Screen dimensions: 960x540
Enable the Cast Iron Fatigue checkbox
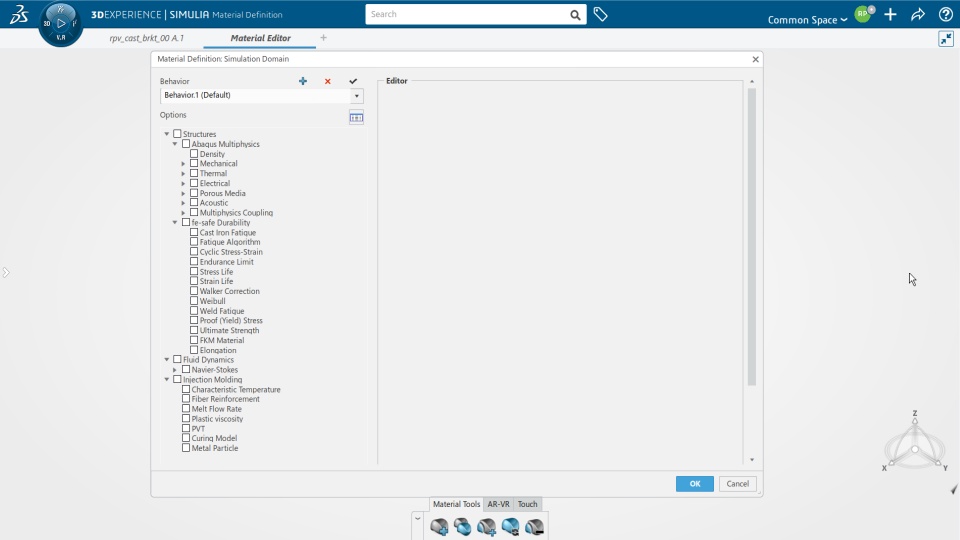pos(194,232)
